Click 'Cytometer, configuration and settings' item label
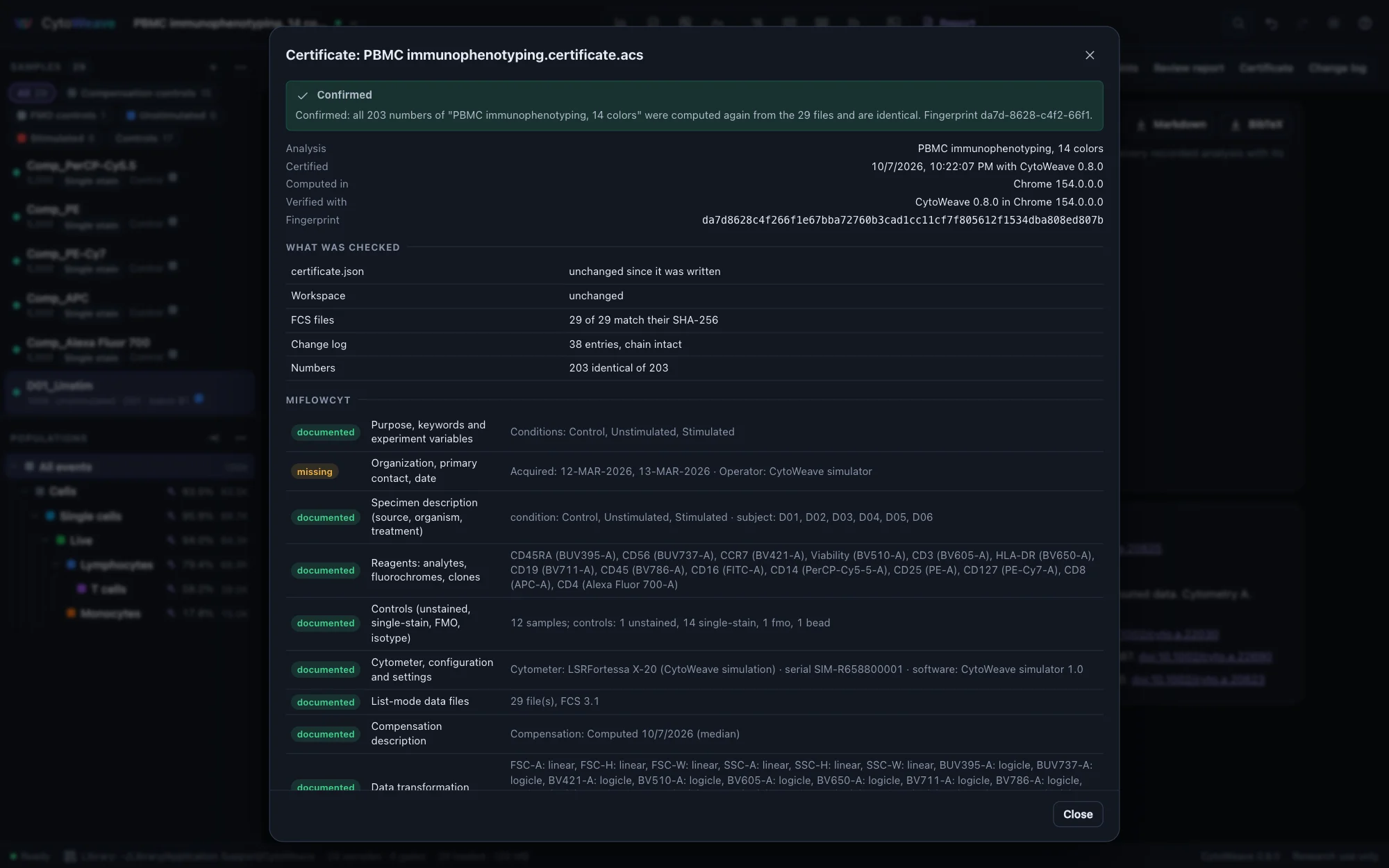Image resolution: width=1389 pixels, height=868 pixels. click(x=432, y=669)
